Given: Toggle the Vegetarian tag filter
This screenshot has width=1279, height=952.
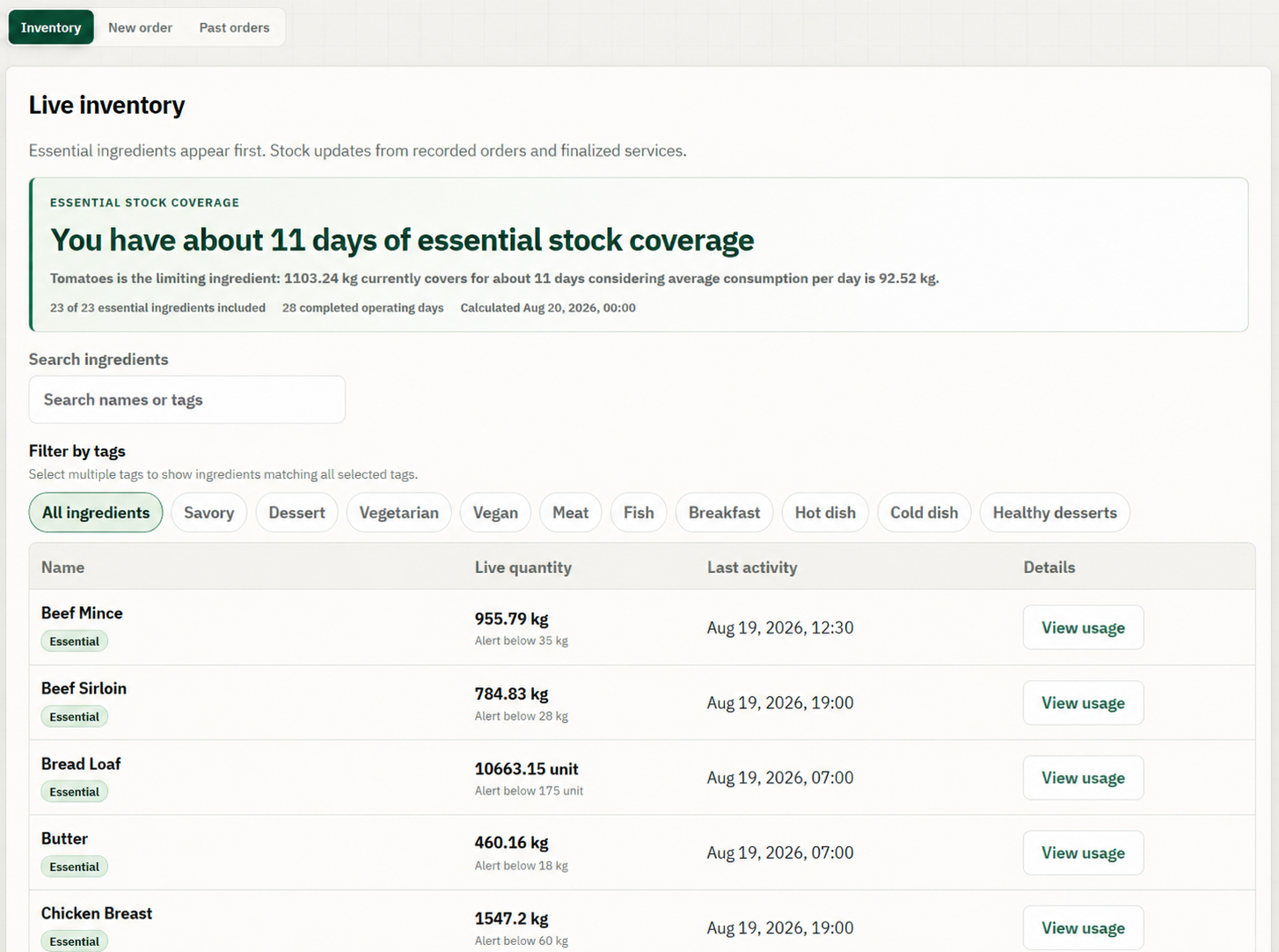Looking at the screenshot, I should [398, 513].
